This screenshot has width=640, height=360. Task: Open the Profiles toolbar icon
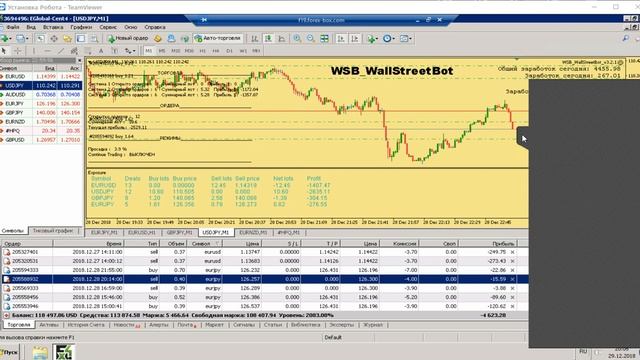22,38
